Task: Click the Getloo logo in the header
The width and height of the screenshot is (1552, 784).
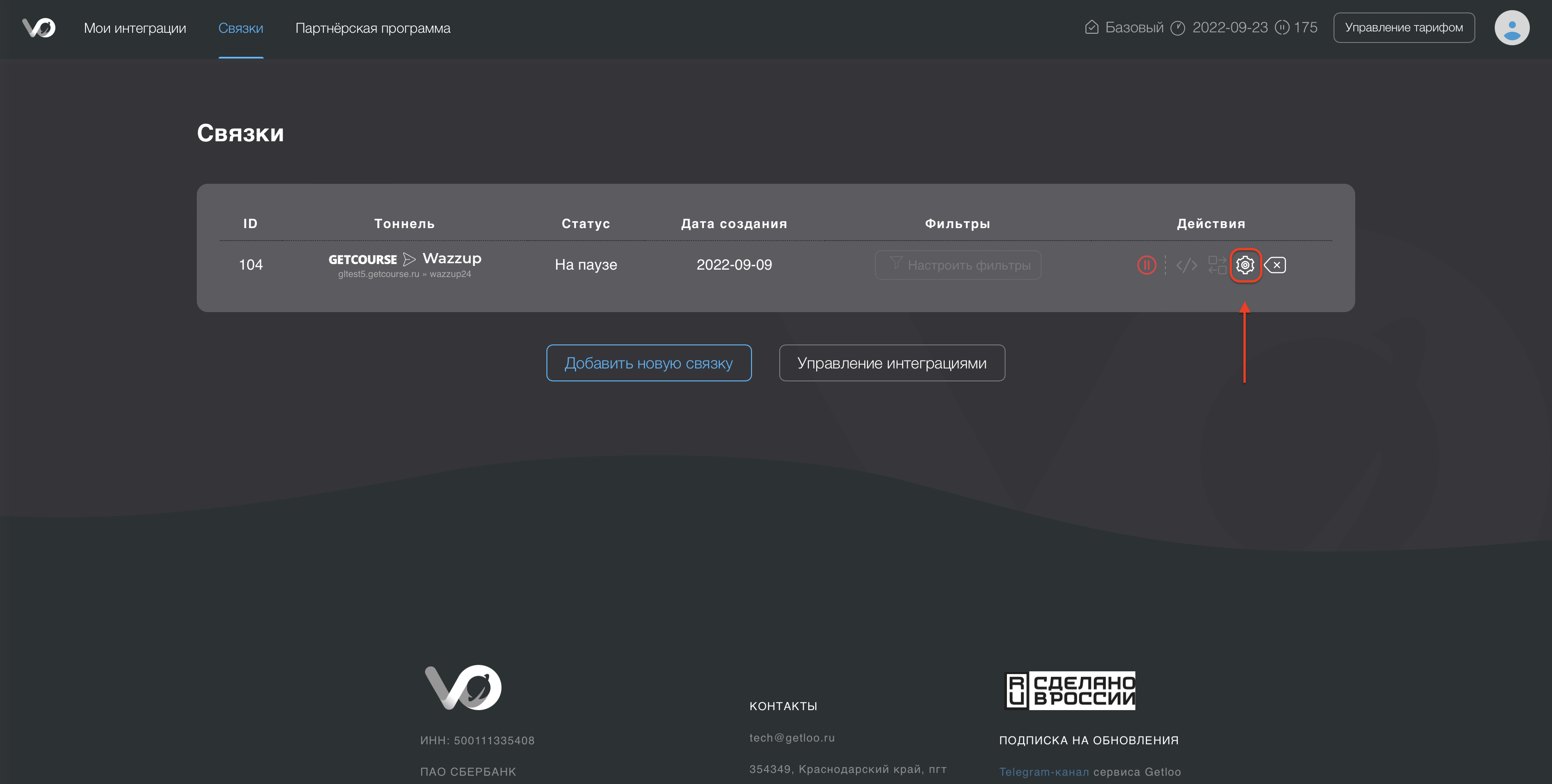Action: [x=39, y=28]
